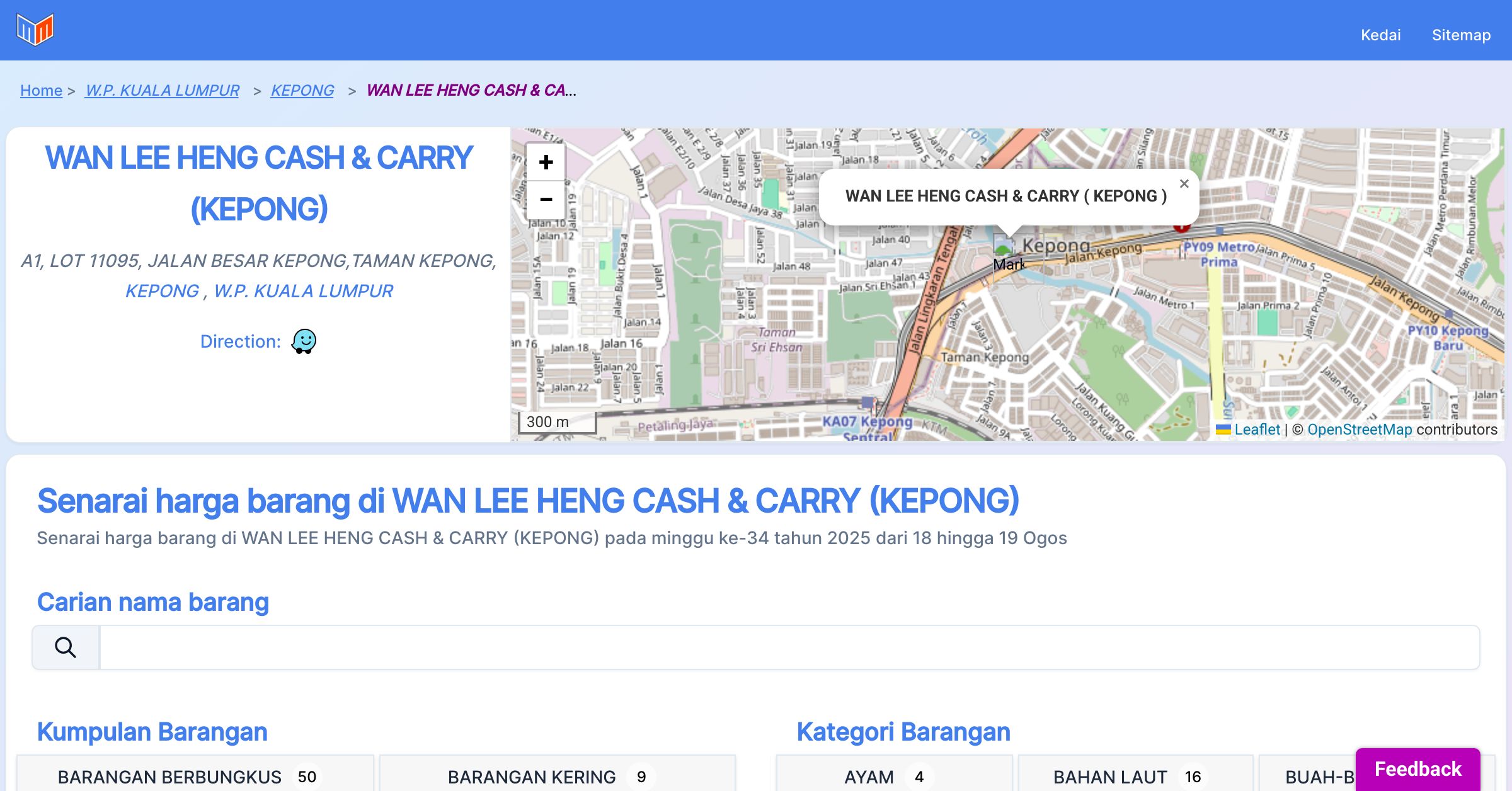Open Leaflet attribution link
Image resolution: width=1512 pixels, height=791 pixels.
1257,430
